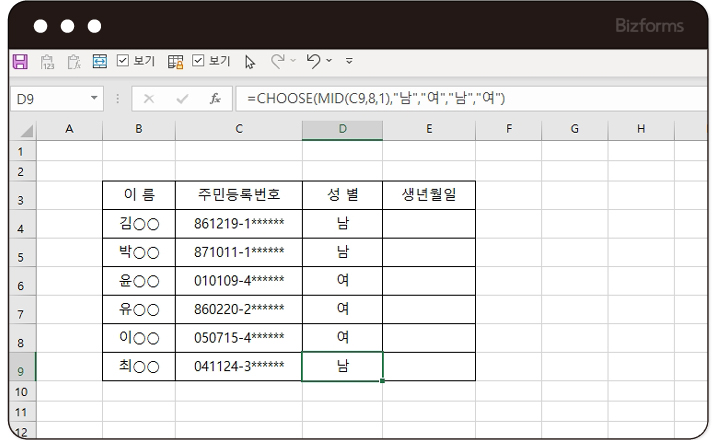Click the Select Objects pointer icon
This screenshot has width=715, height=440.
coord(249,62)
